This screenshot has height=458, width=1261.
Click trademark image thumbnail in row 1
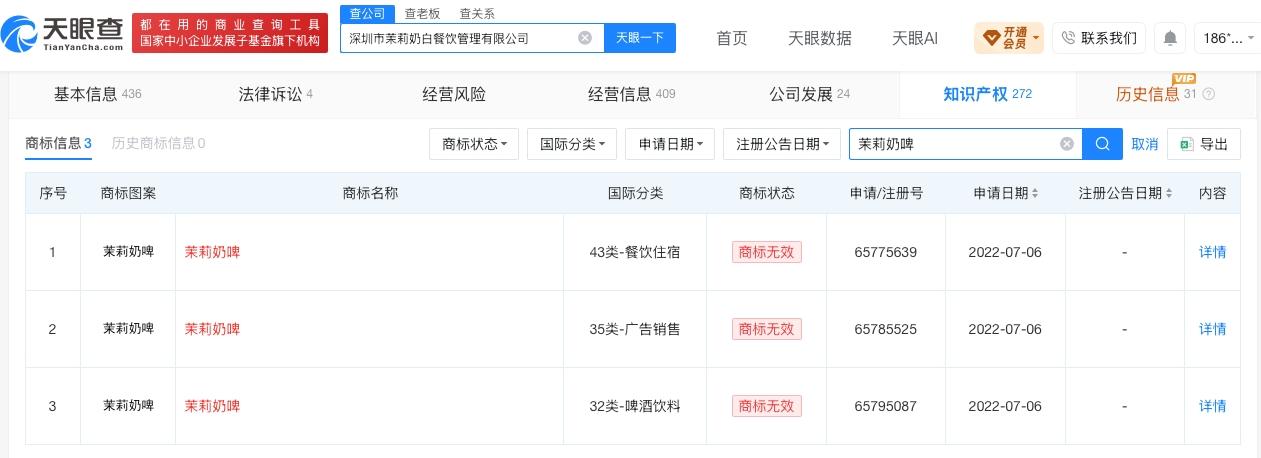tap(128, 252)
